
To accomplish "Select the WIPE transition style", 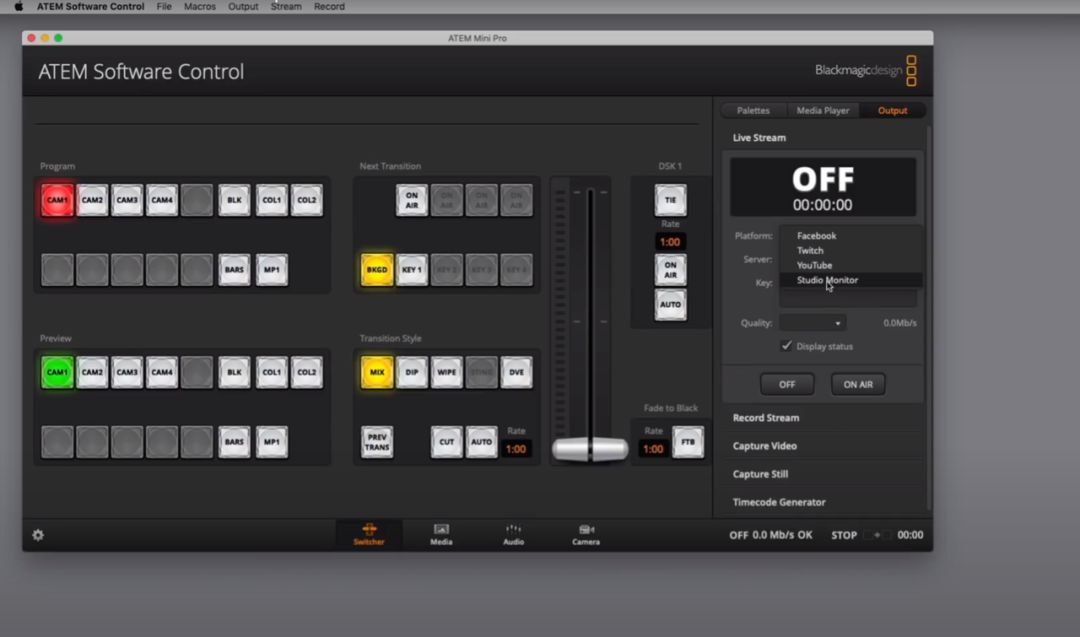I will 446,373.
